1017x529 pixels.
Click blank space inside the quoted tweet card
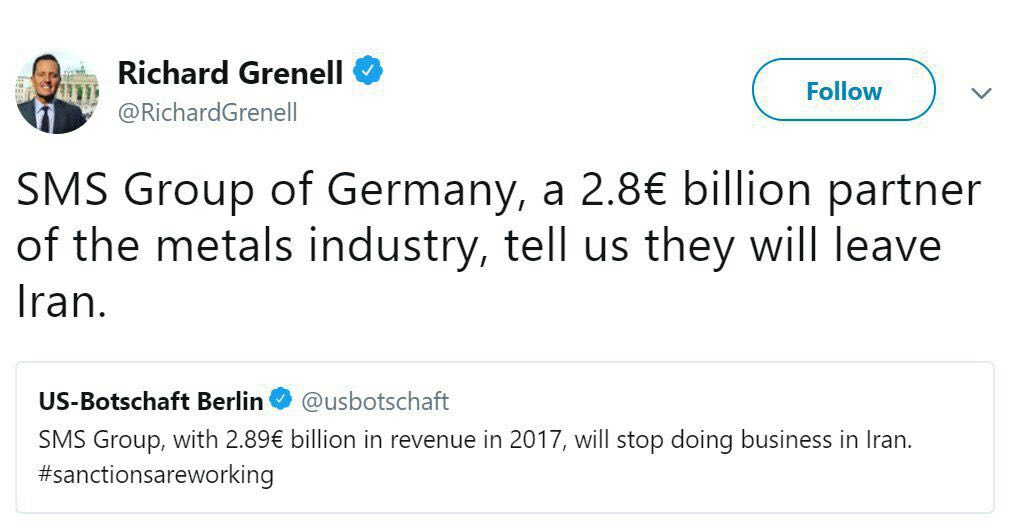pos(700,480)
